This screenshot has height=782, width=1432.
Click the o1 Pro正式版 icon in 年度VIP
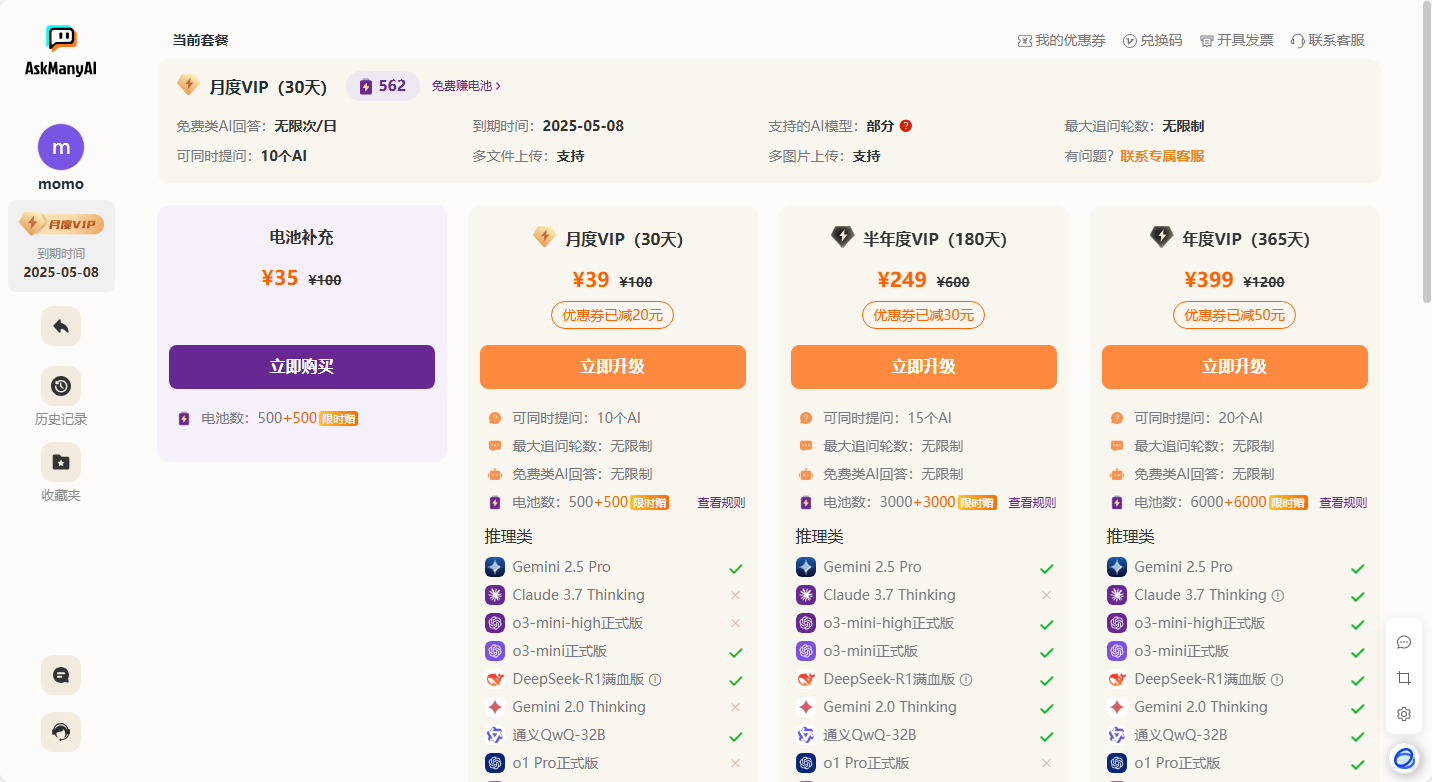[1117, 763]
